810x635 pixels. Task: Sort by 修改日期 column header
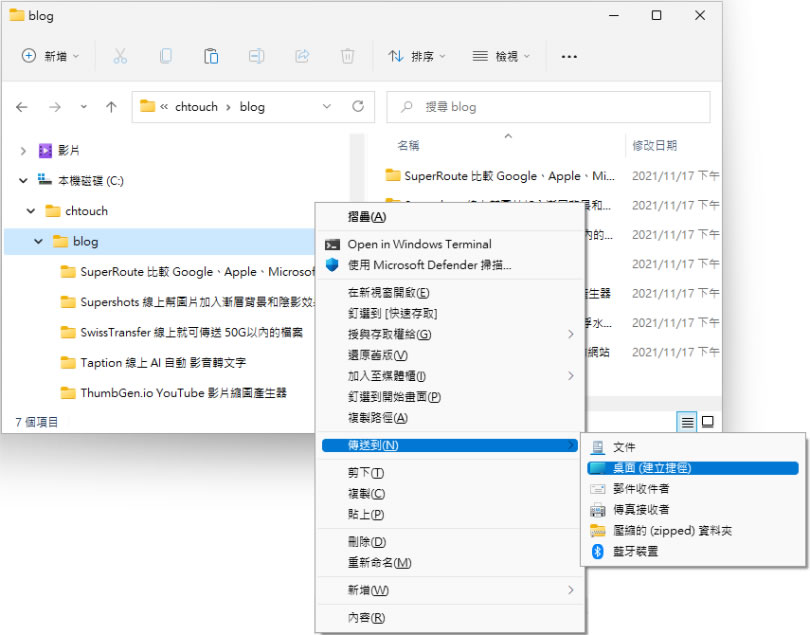coord(655,146)
